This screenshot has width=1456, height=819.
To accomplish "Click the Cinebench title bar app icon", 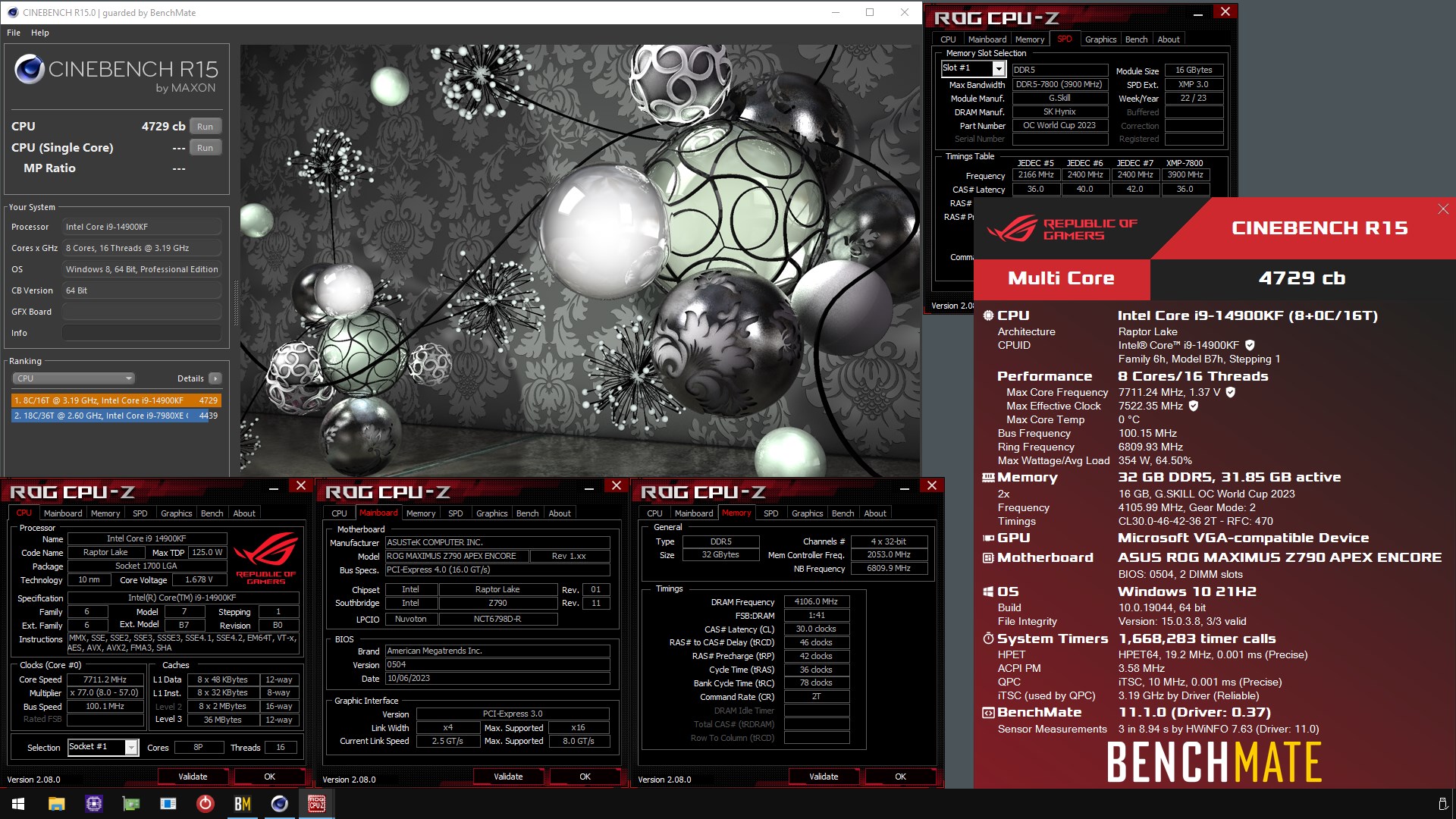I will (x=12, y=12).
